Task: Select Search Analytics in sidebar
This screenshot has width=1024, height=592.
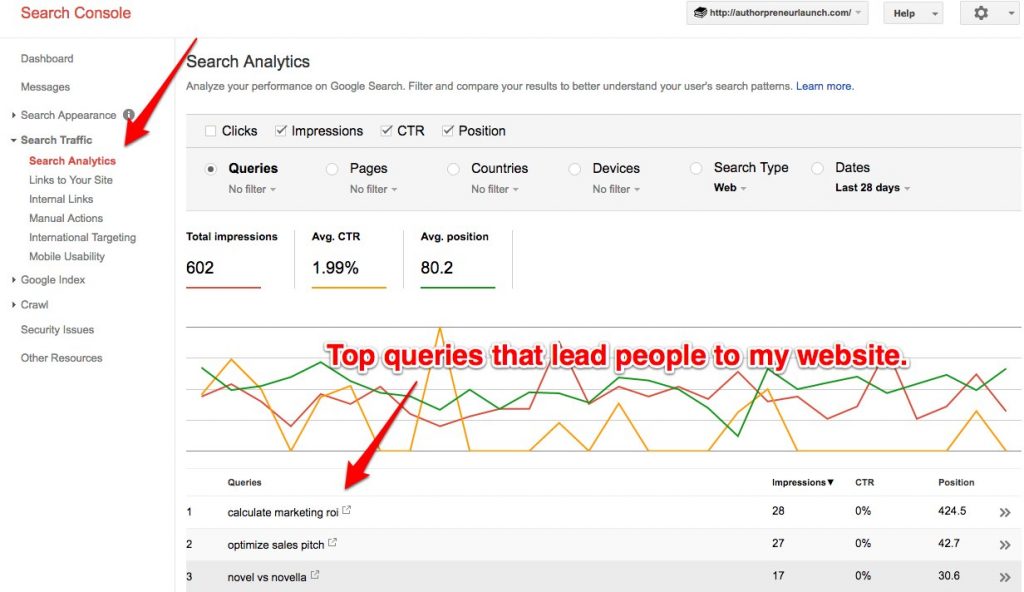Action: pyautogui.click(x=72, y=161)
